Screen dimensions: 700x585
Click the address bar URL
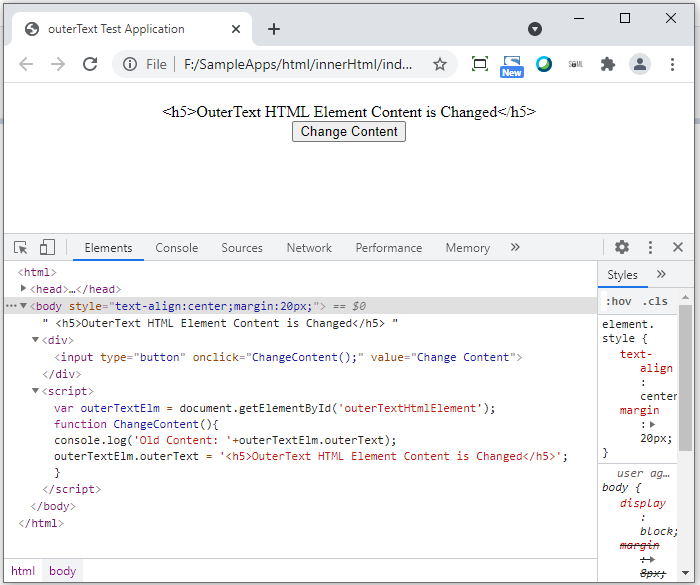pos(298,64)
